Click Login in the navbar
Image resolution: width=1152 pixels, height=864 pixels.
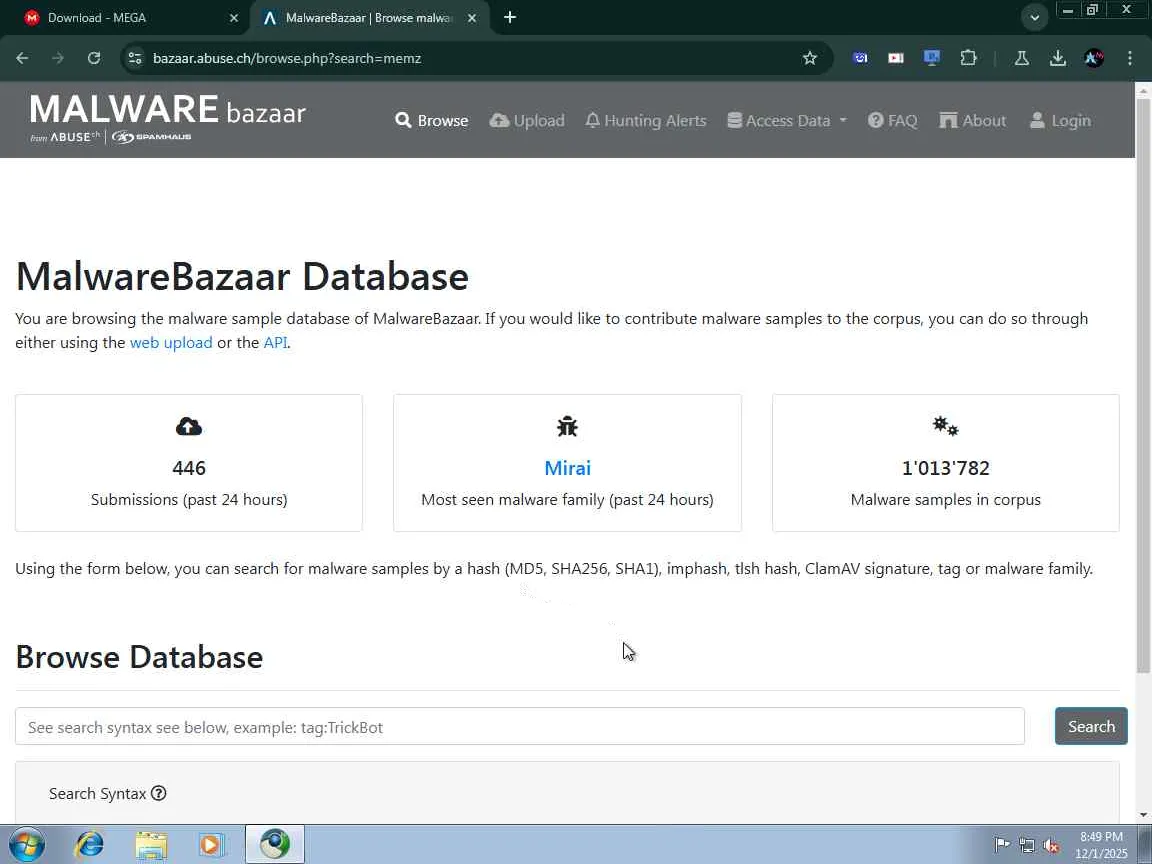(x=1060, y=120)
